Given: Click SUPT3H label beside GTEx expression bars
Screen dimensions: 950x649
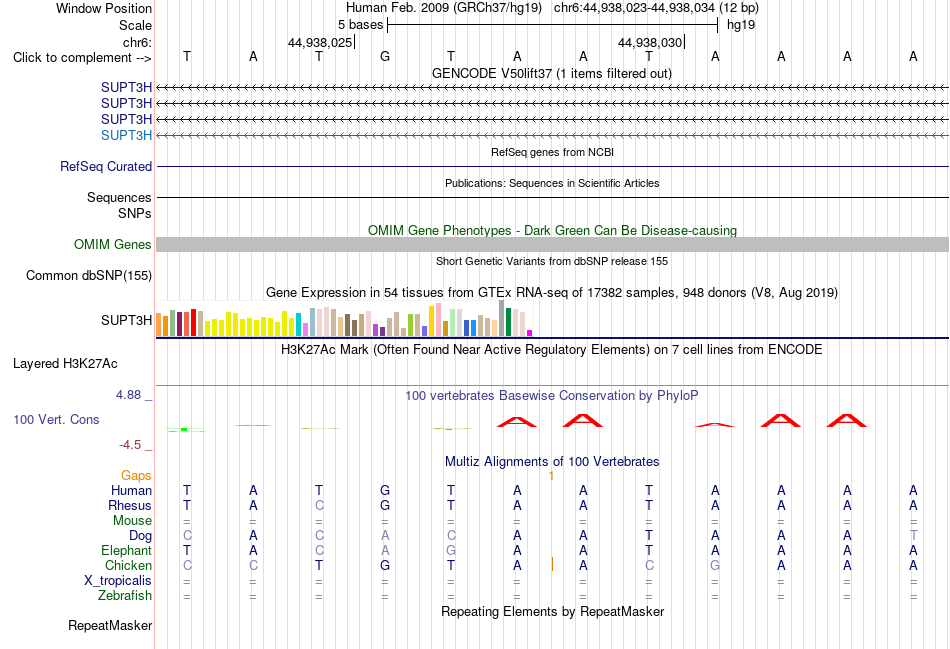Looking at the screenshot, I should (126, 320).
